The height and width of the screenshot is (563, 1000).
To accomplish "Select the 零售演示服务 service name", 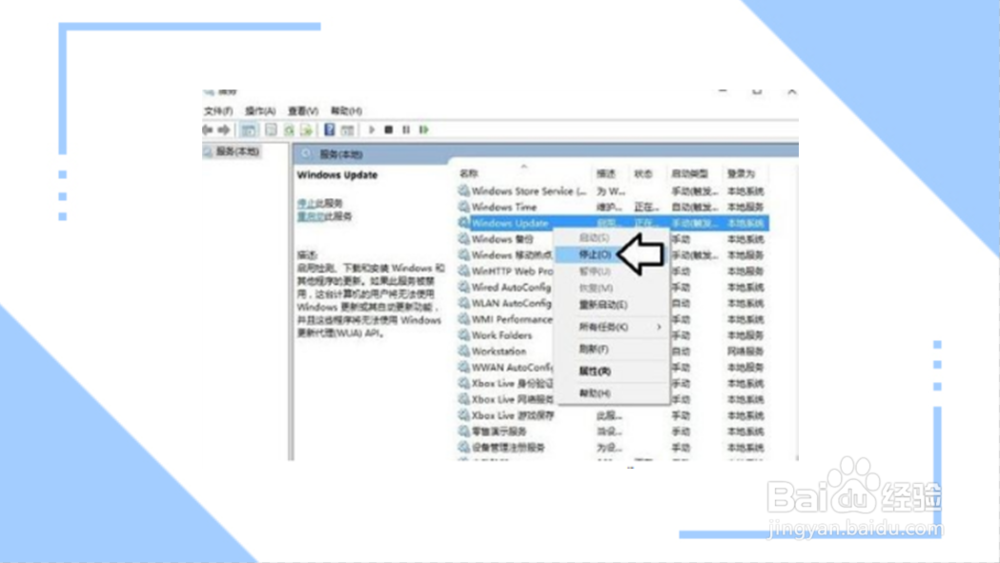I will (499, 431).
